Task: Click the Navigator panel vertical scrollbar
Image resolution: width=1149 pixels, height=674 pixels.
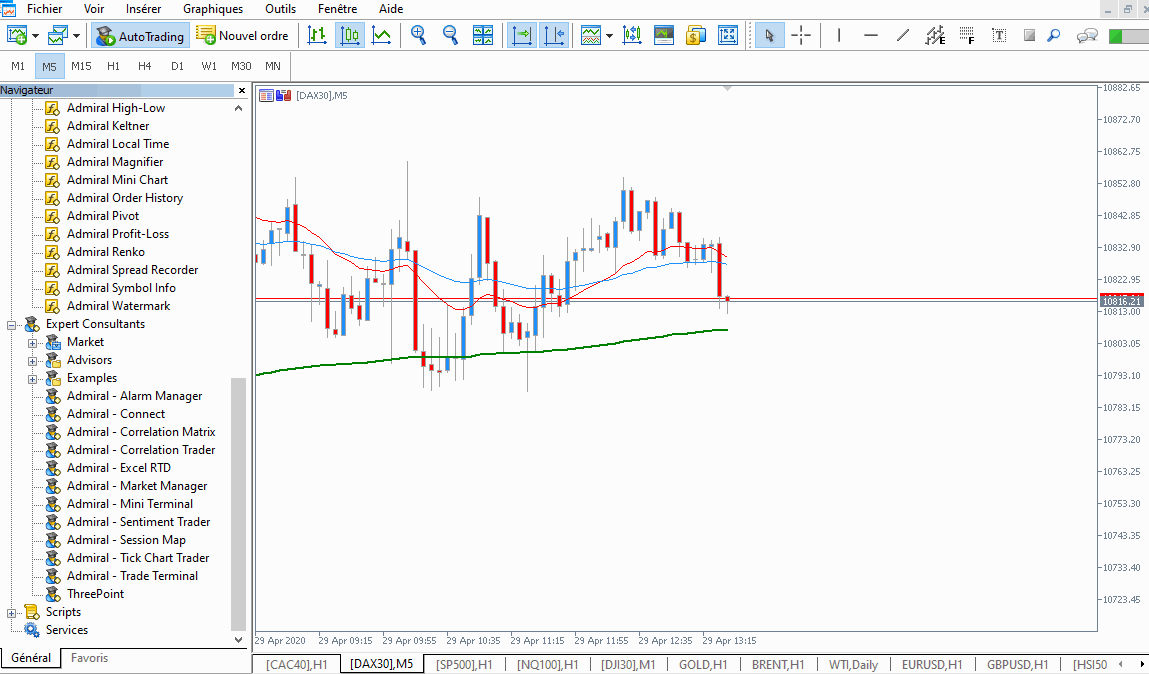Action: click(238, 500)
